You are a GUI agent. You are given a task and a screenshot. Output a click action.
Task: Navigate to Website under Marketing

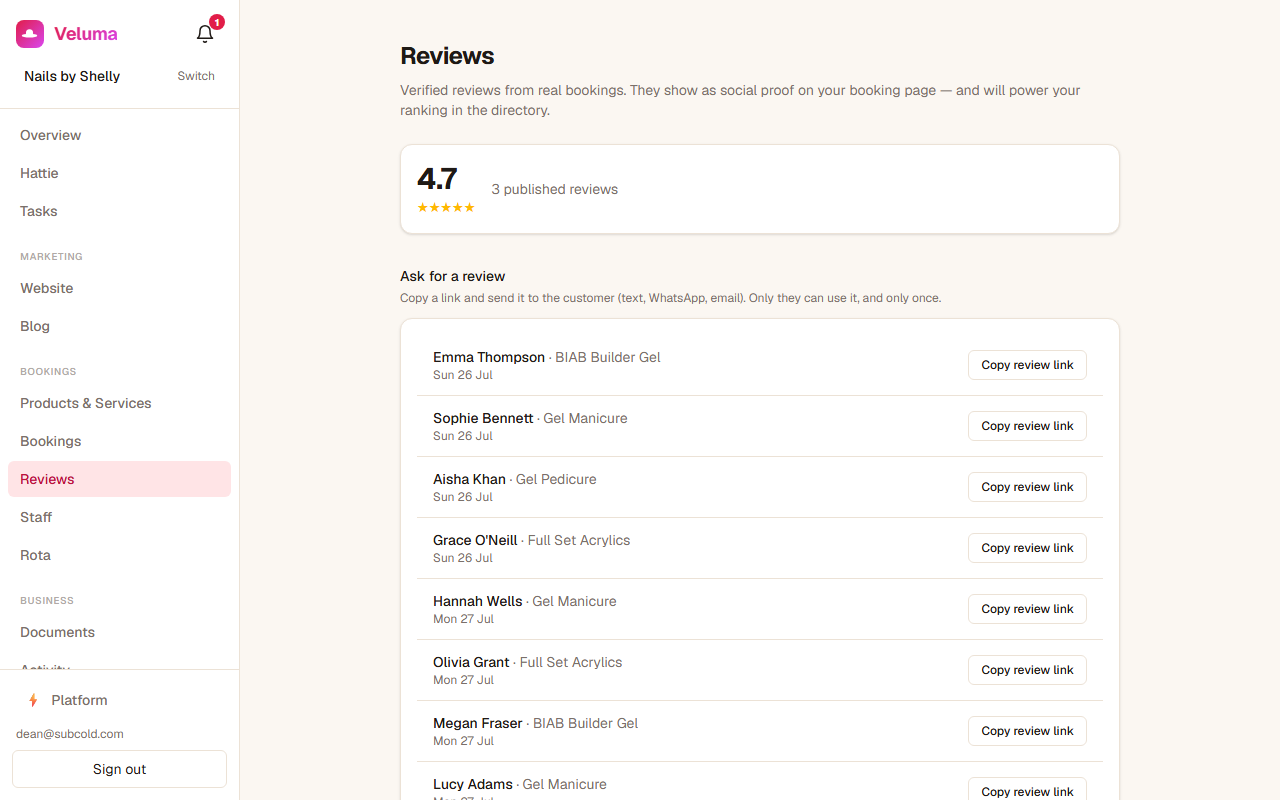[120, 288]
